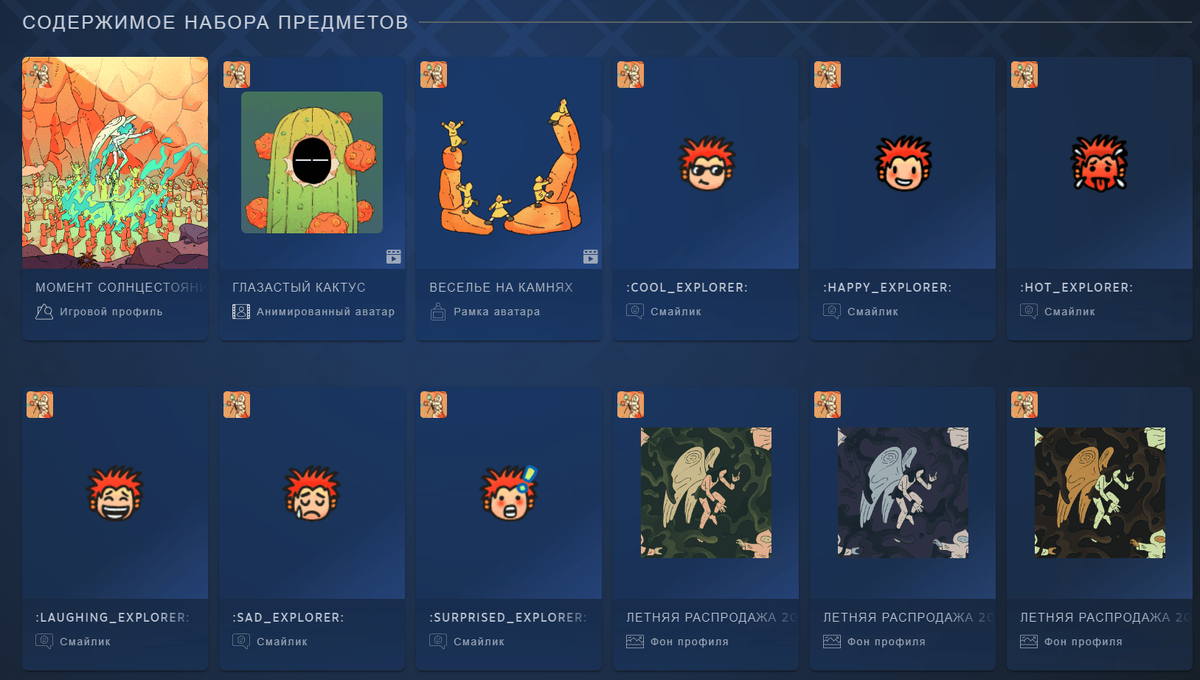
Task: Click the ГЛАЗАСТЫЙ КАКТУС item title
Action: (x=299, y=288)
